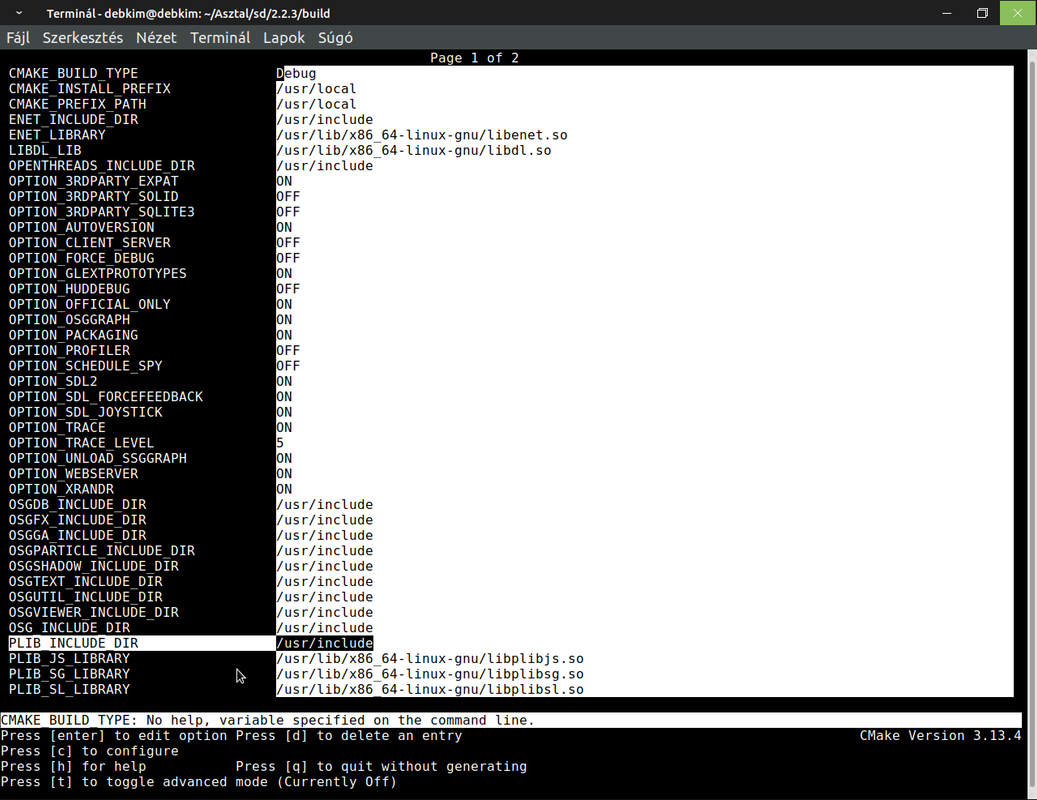Click the 'toggle advanced mode' hint line
This screenshot has width=1037, height=800.
[198, 781]
